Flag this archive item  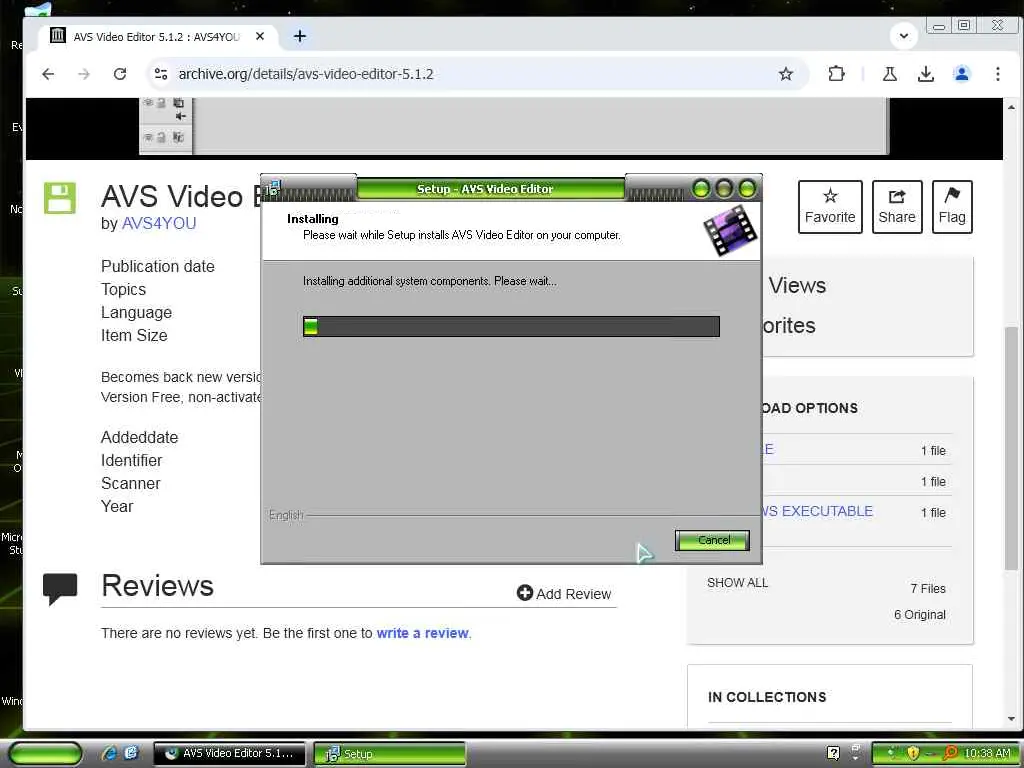coord(952,206)
